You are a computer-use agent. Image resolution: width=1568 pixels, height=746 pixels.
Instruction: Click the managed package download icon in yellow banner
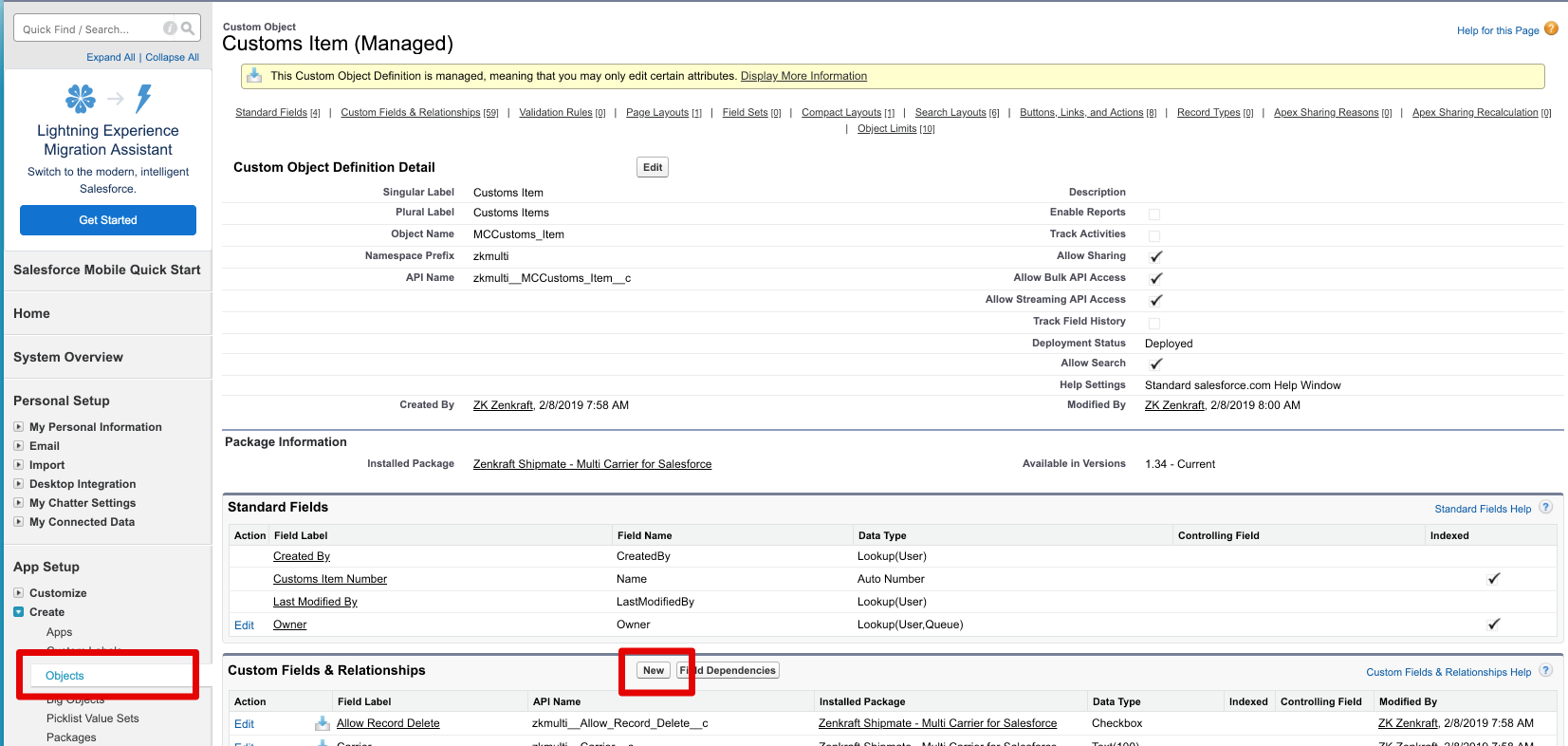[x=254, y=75]
